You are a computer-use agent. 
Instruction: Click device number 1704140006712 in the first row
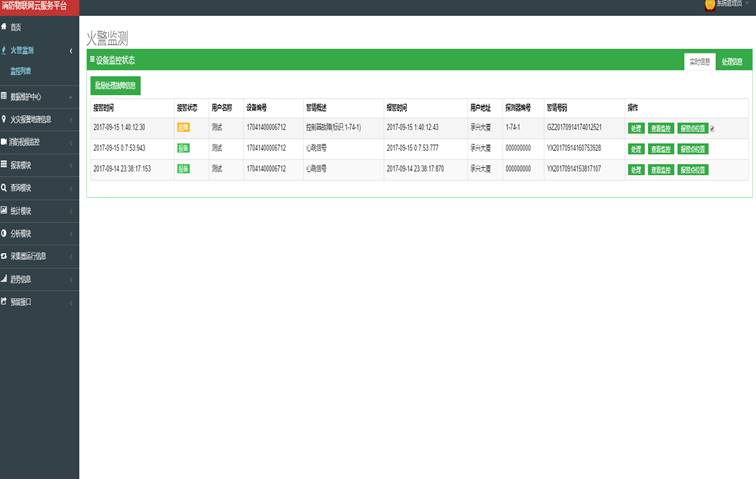(266, 127)
